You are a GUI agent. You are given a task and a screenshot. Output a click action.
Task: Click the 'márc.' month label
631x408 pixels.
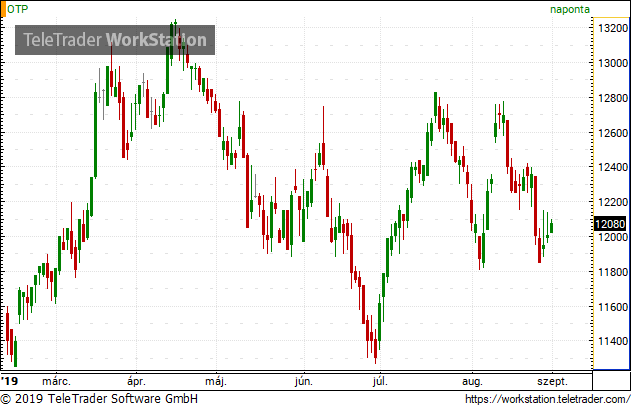56,381
